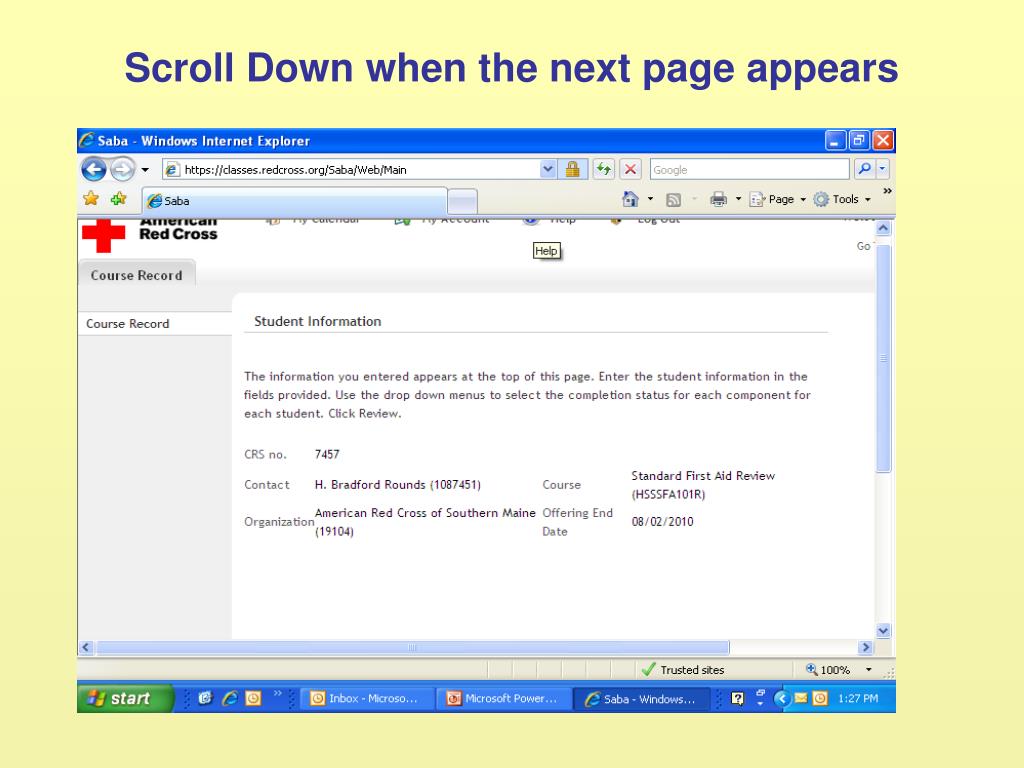This screenshot has width=1024, height=768.
Task: Expand the address bar URL history dropdown
Action: click(x=548, y=170)
